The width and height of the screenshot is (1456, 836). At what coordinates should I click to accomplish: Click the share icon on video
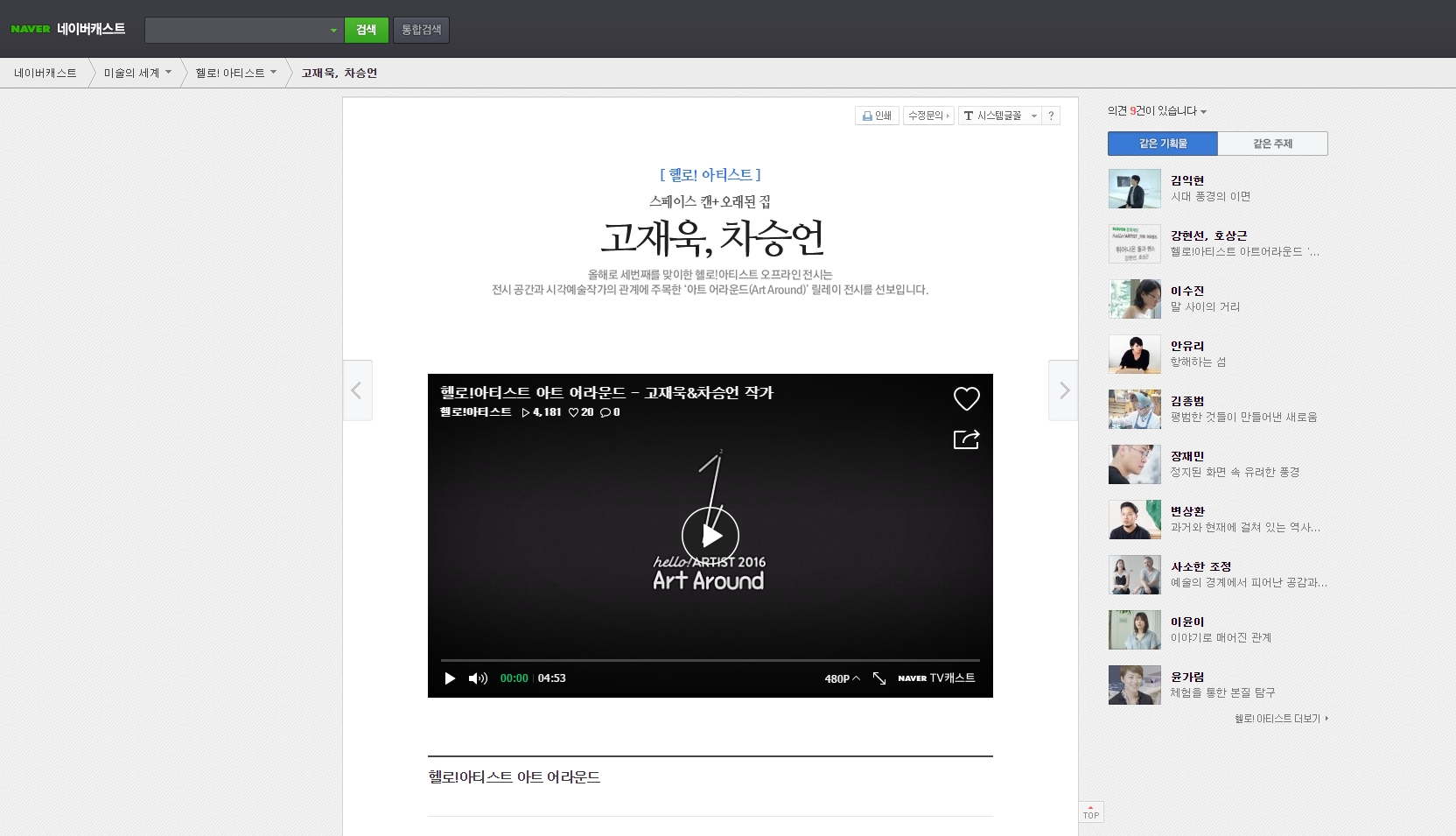966,439
